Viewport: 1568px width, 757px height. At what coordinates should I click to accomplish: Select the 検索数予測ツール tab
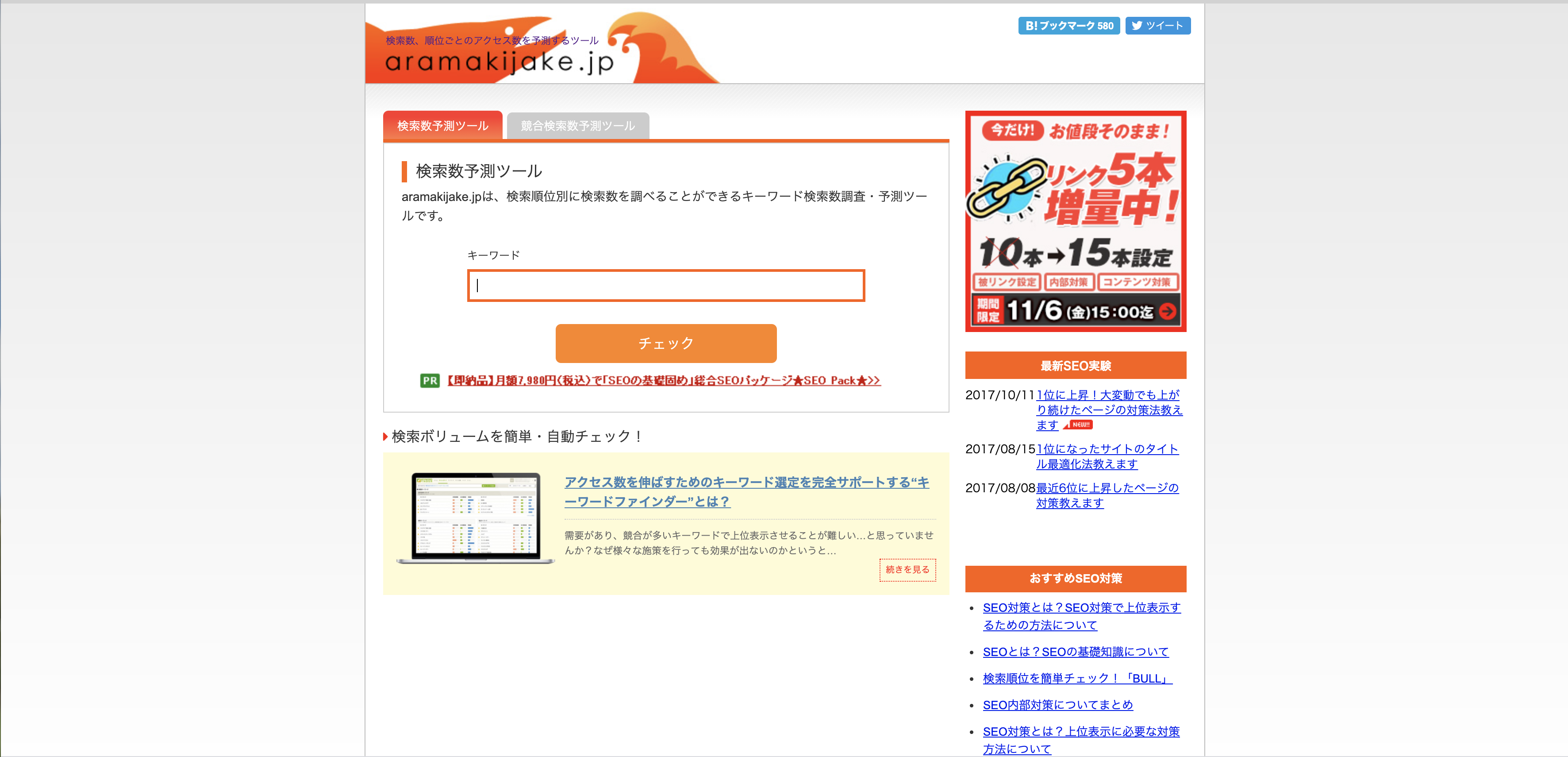(x=442, y=125)
